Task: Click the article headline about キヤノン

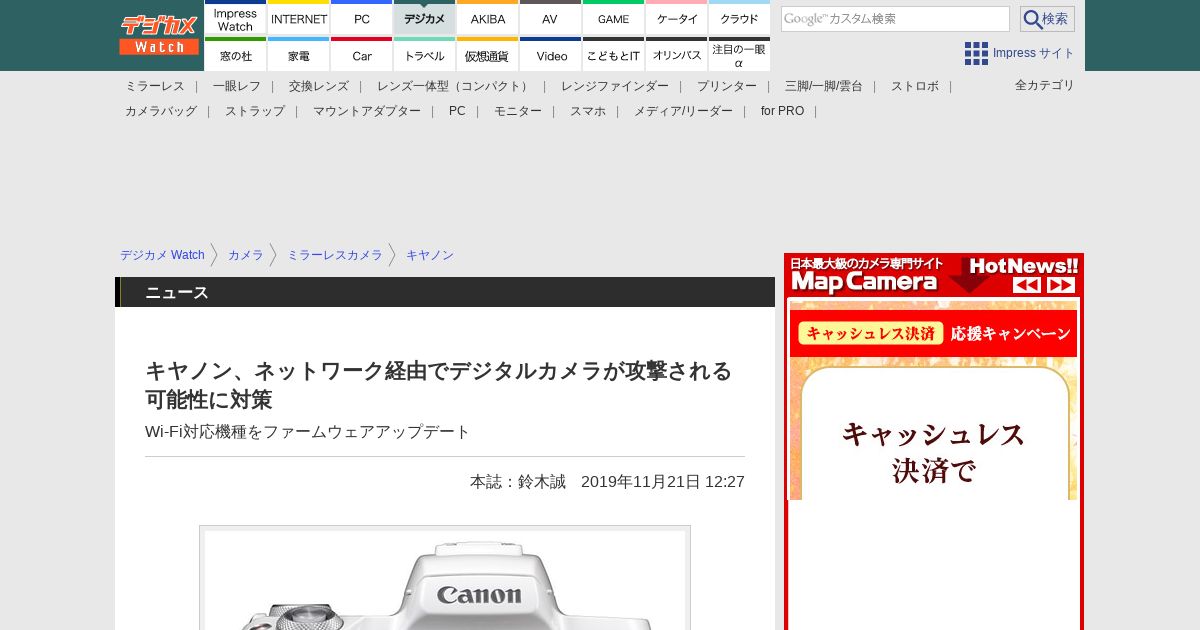Action: [439, 385]
